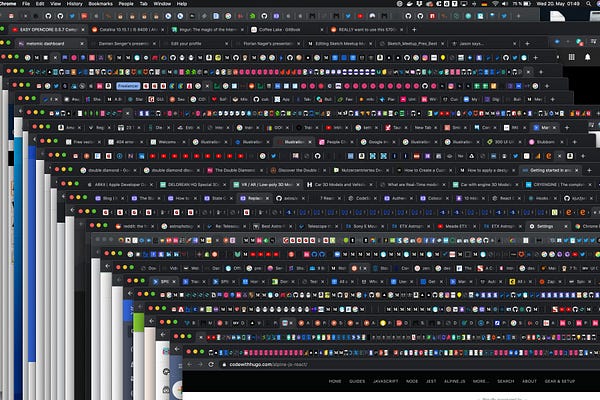Open the SEARCH navigation link
Image resolution: width=600 pixels, height=400 pixels.
[505, 381]
